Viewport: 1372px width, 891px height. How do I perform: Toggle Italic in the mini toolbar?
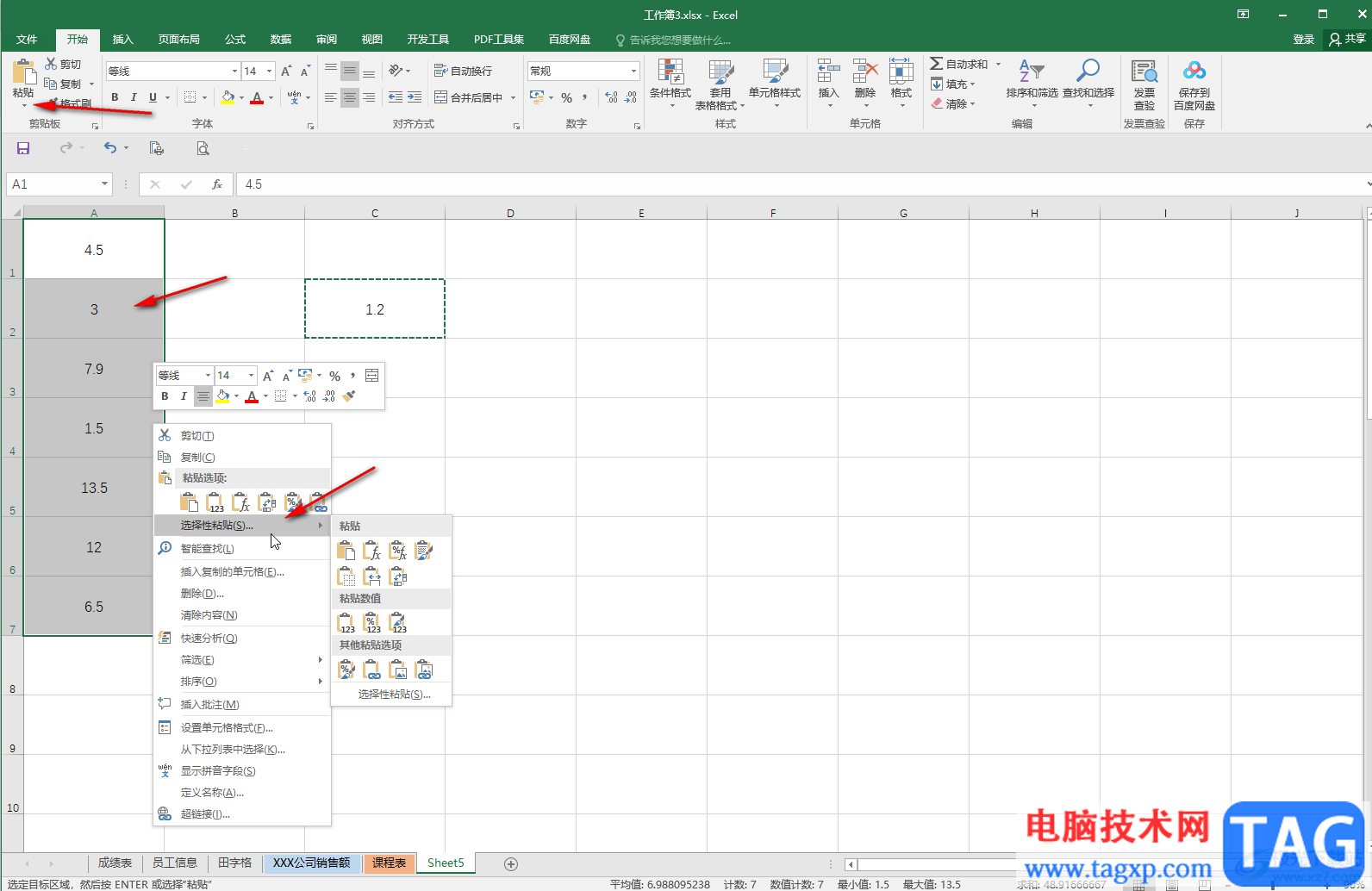pos(184,396)
